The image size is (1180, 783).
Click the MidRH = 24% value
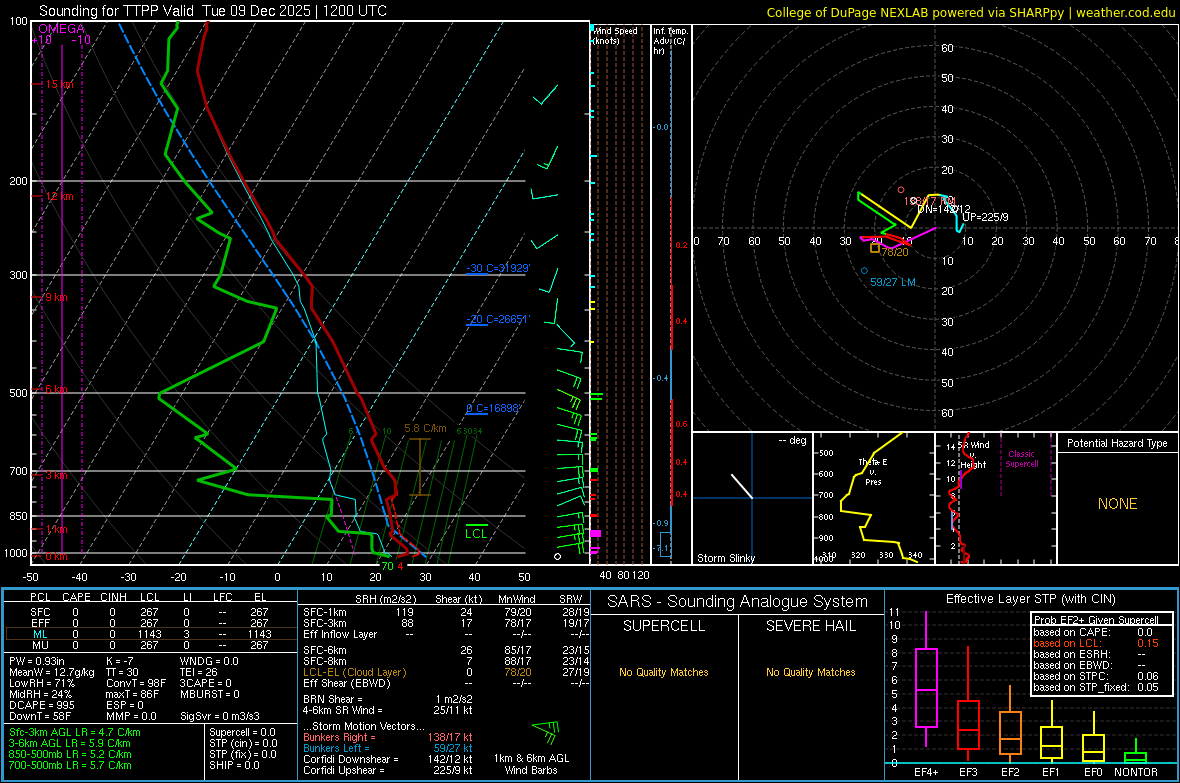pos(41,694)
